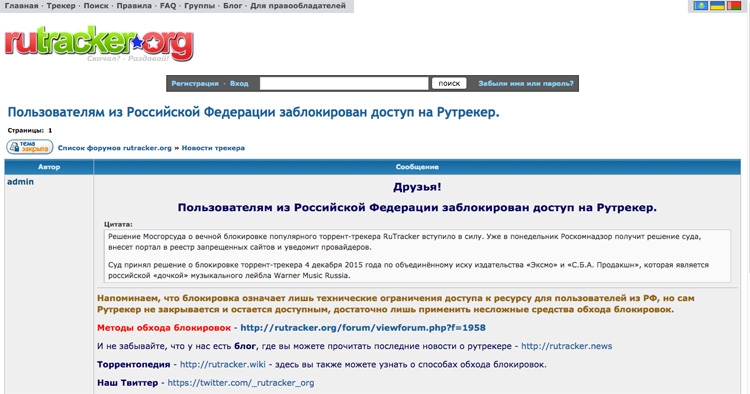
Task: Open the http://rutracker.news link
Action: [566, 346]
